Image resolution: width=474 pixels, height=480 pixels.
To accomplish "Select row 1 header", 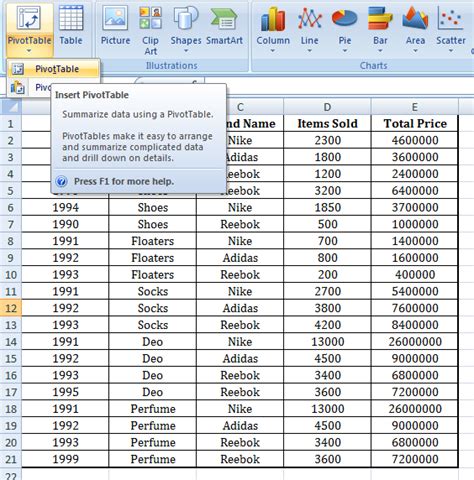I will pyautogui.click(x=11, y=124).
